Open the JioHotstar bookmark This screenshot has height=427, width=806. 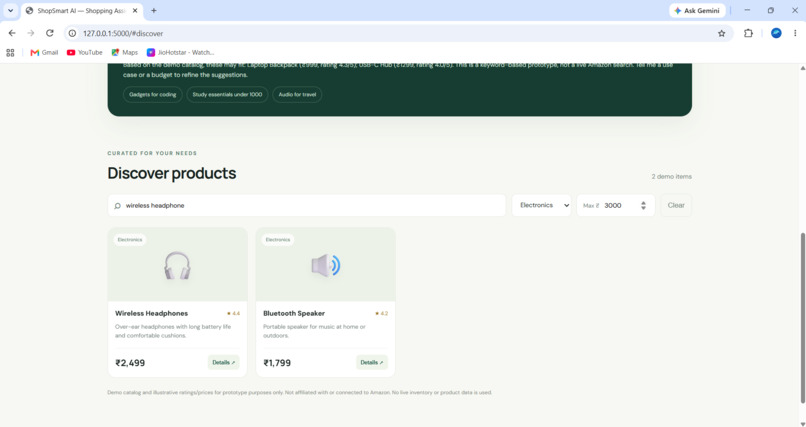coord(180,52)
